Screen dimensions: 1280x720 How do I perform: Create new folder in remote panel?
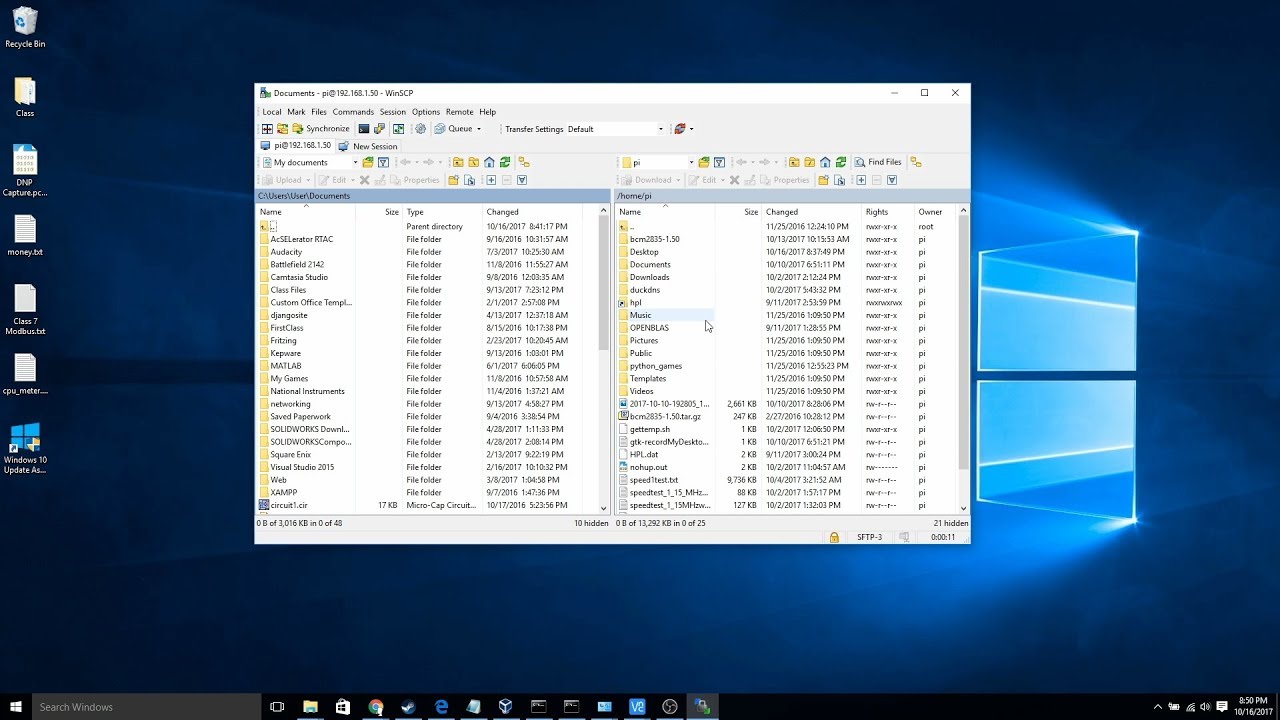(x=824, y=180)
